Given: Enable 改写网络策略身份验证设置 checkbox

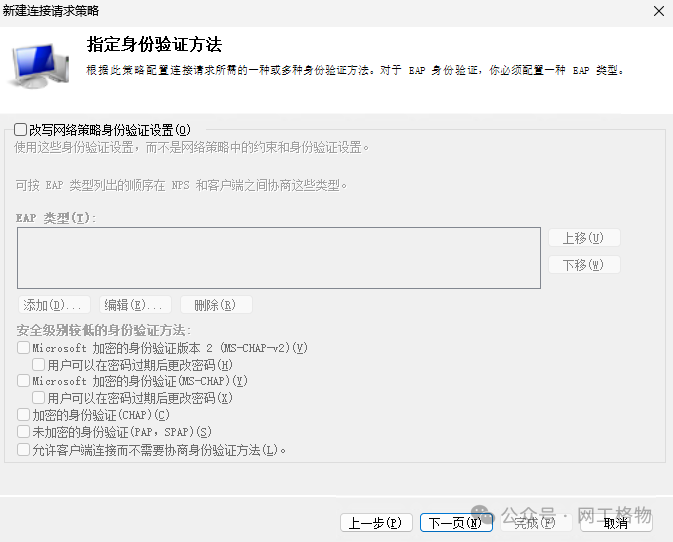Looking at the screenshot, I should click(x=20, y=129).
